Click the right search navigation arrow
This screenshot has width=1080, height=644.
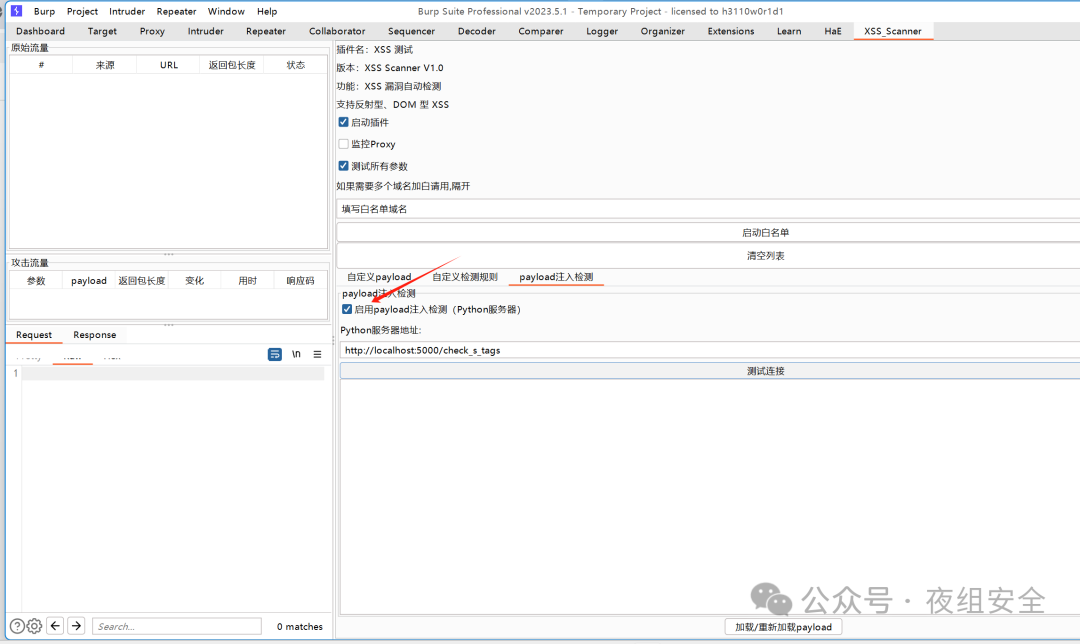click(x=75, y=625)
